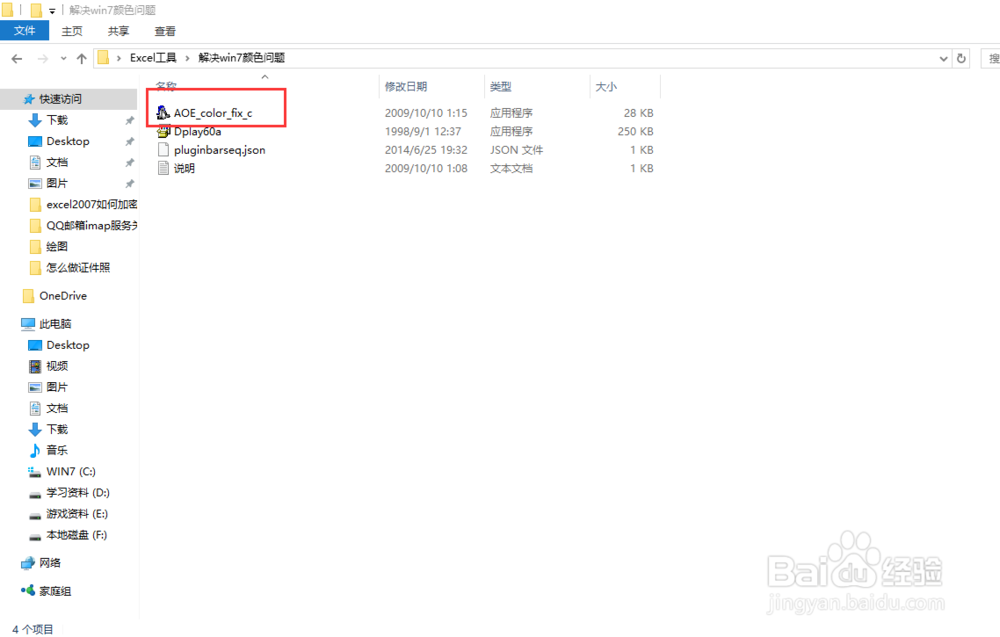Viewport: 1000px width, 637px height.
Task: Select the pluginbarseq.json file icon
Action: click(x=163, y=150)
